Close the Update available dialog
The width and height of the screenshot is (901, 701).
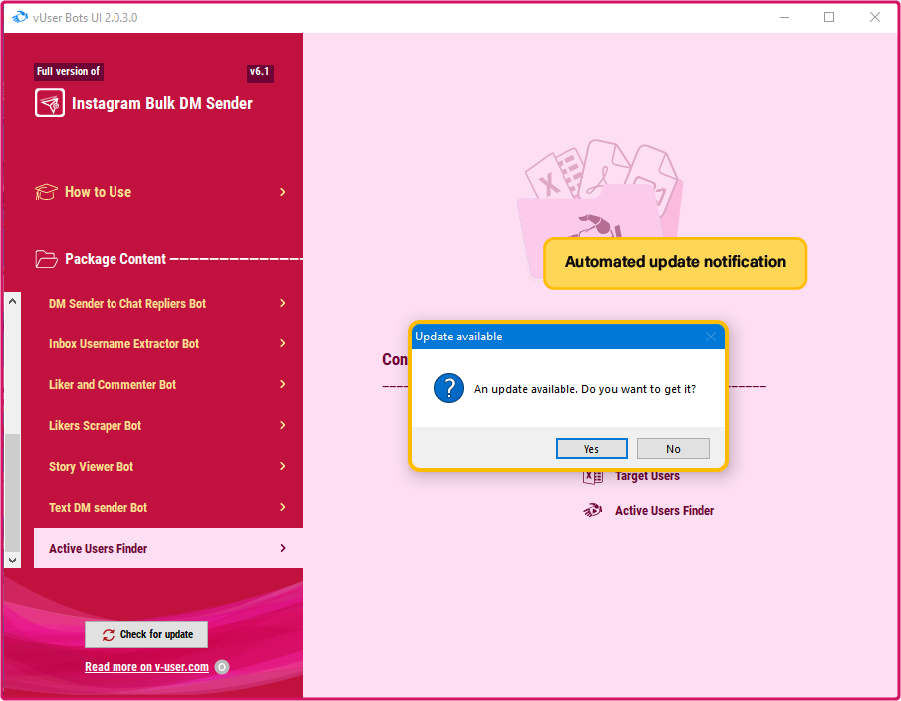[x=711, y=337]
